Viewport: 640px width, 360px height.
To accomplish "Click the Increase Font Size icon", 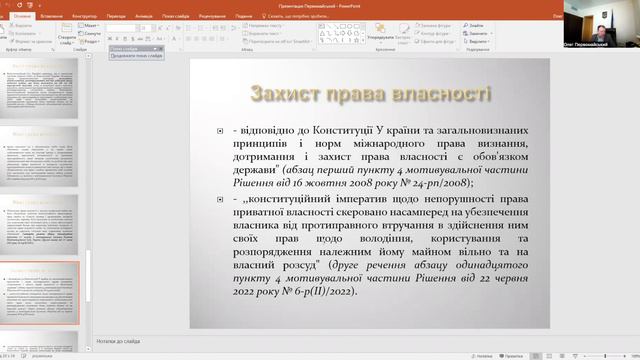I will 160,28.
